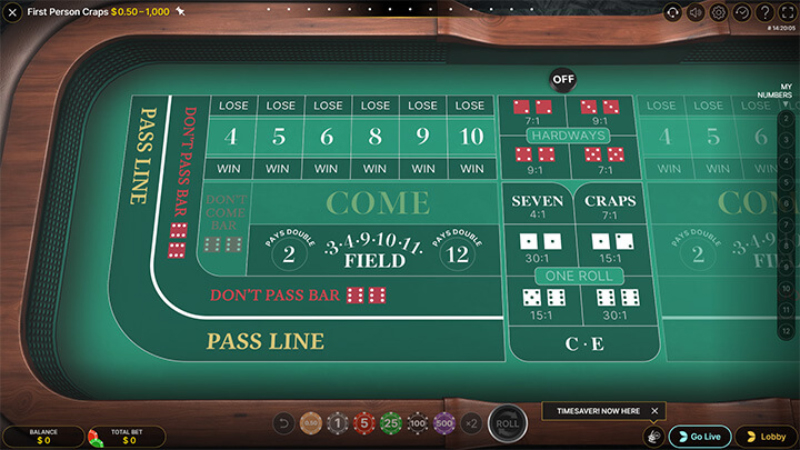Click the timesaver dice icon

click(x=652, y=436)
